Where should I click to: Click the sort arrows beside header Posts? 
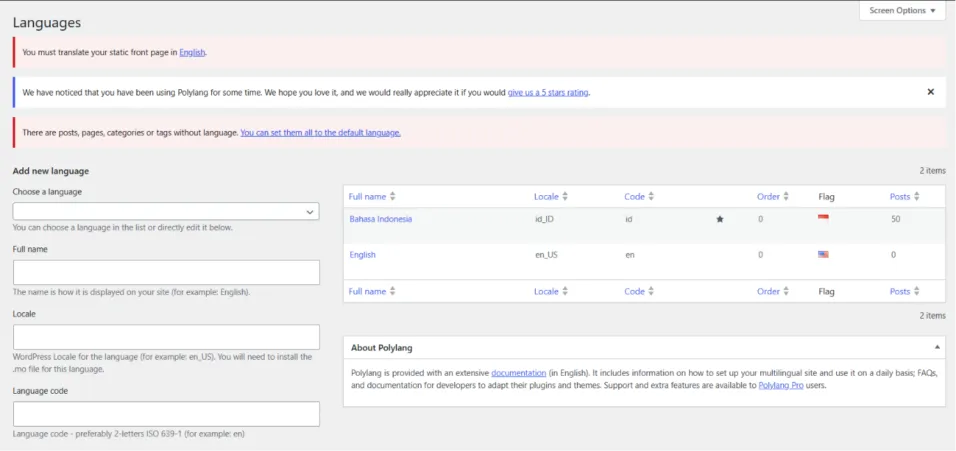click(917, 197)
